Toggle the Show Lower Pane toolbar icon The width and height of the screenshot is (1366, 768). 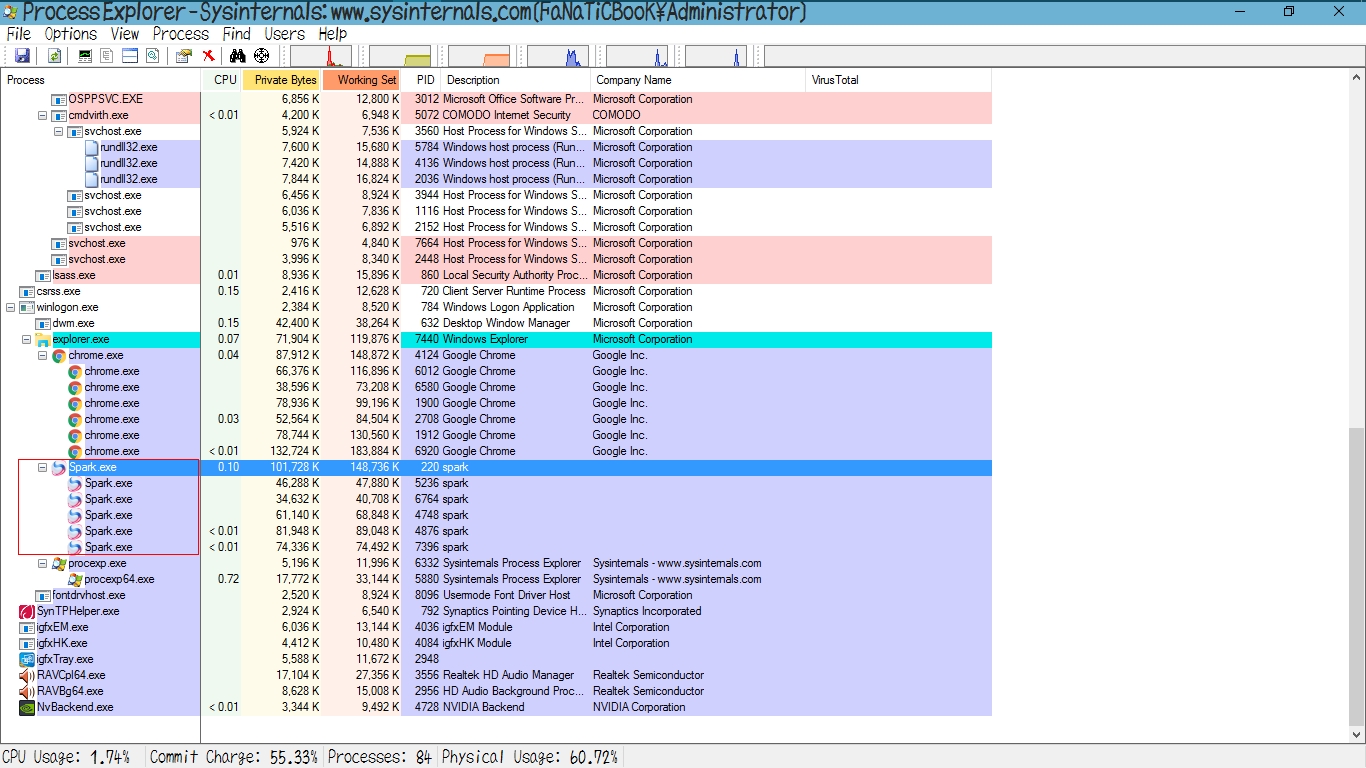(x=129, y=56)
